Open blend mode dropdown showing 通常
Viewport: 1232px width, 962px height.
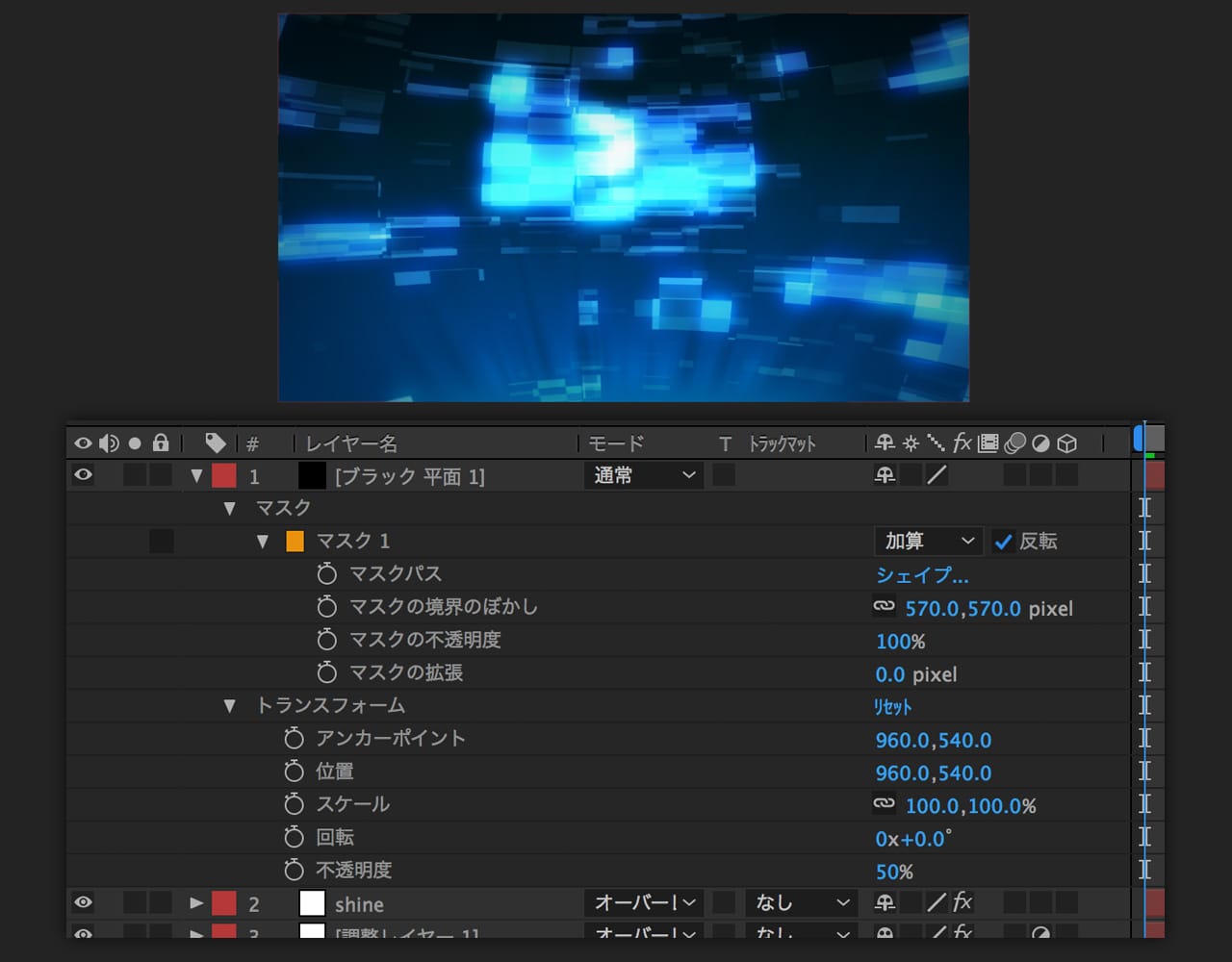click(x=643, y=475)
